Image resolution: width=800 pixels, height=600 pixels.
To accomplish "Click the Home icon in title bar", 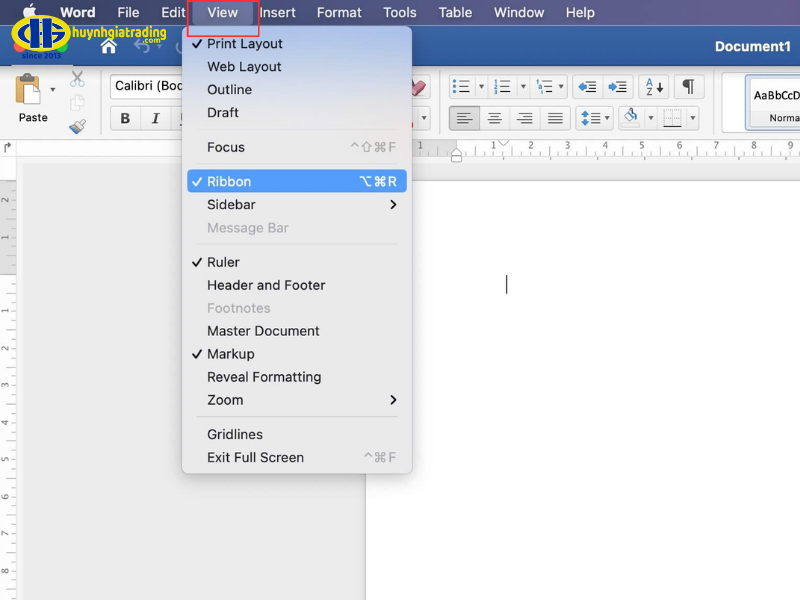I will coord(109,46).
